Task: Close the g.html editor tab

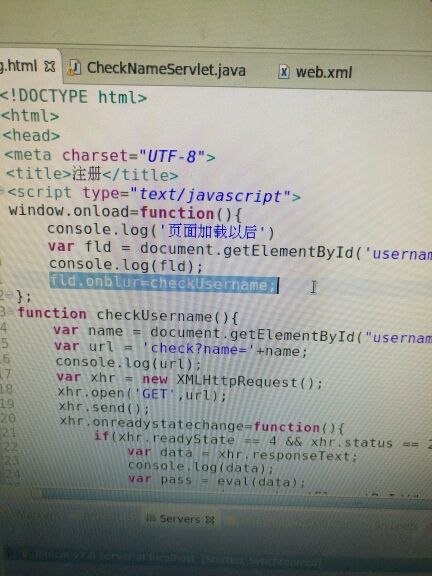Action: point(49,66)
